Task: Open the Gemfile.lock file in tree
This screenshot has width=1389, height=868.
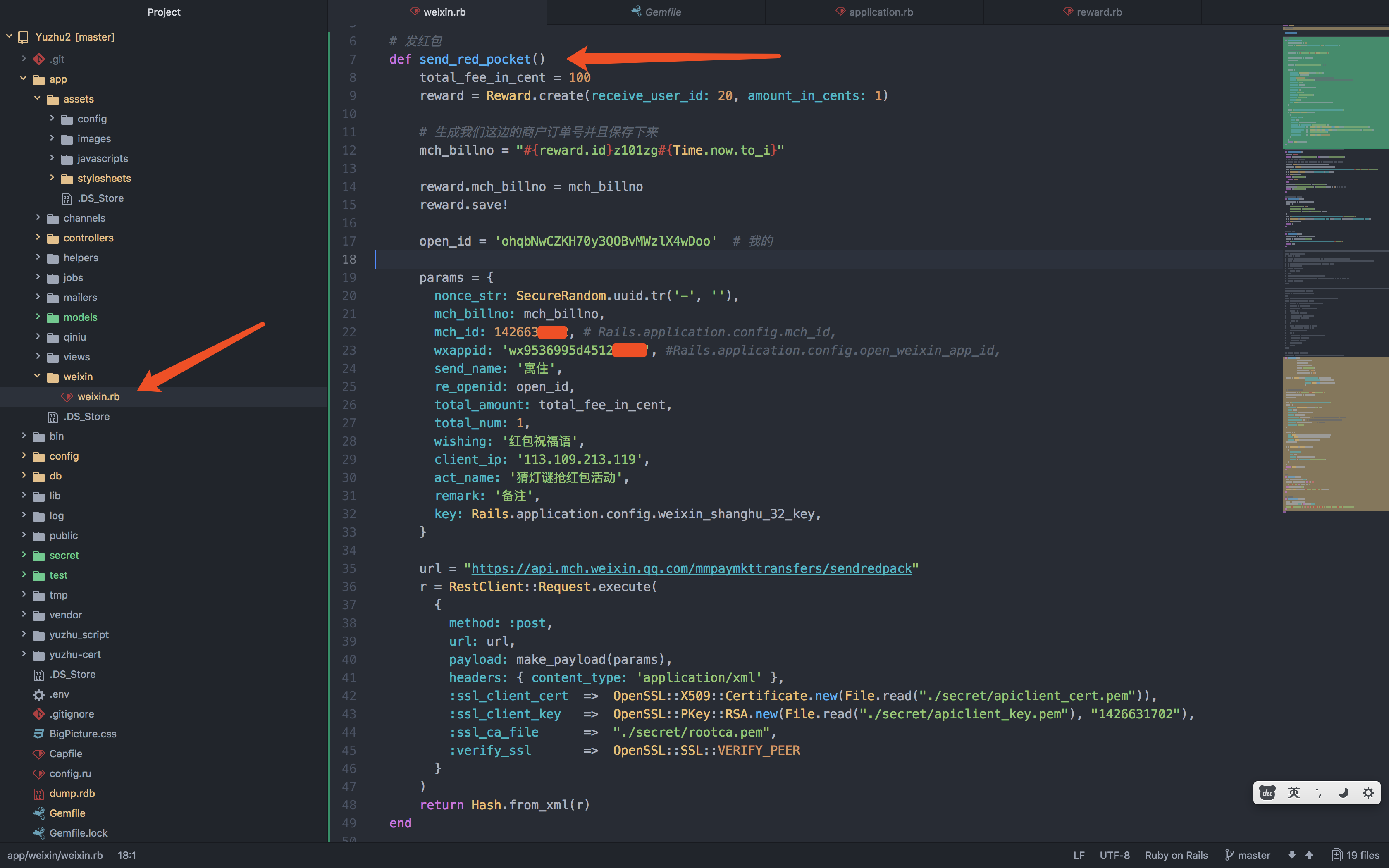Action: (x=78, y=833)
